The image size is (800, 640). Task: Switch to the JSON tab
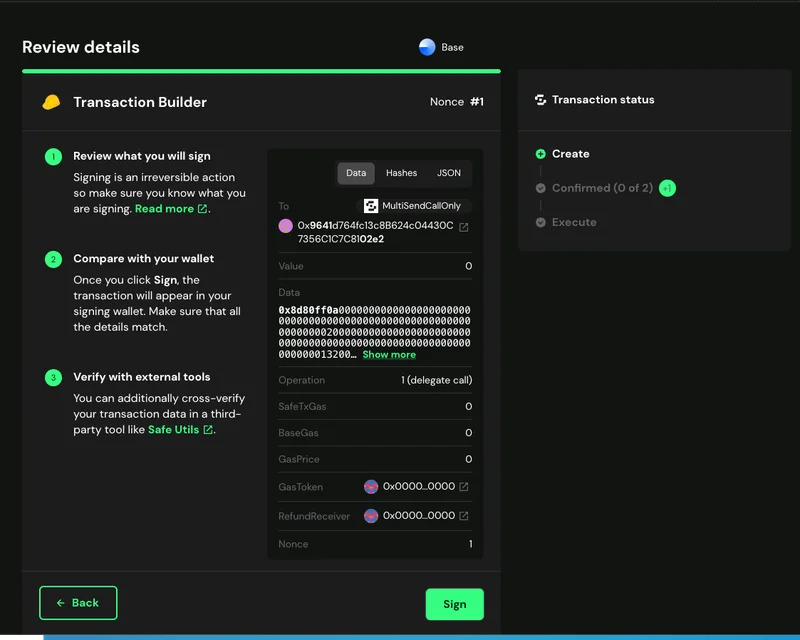(449, 173)
